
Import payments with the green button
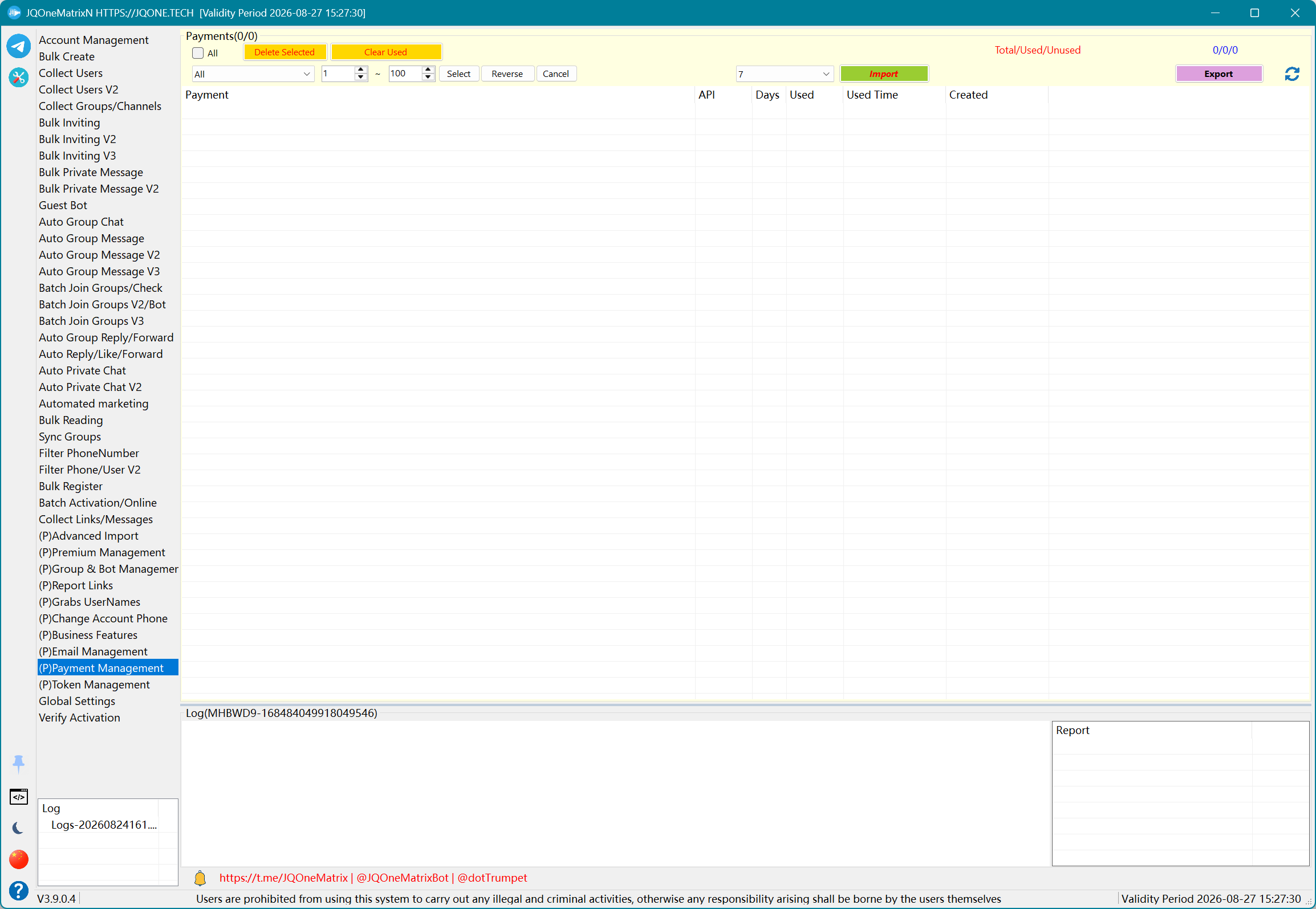point(884,74)
